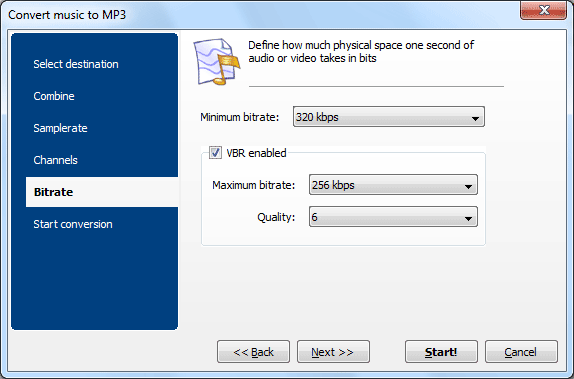Toggle the VBR enabled checkbox
The width and height of the screenshot is (574, 379).
[215, 152]
